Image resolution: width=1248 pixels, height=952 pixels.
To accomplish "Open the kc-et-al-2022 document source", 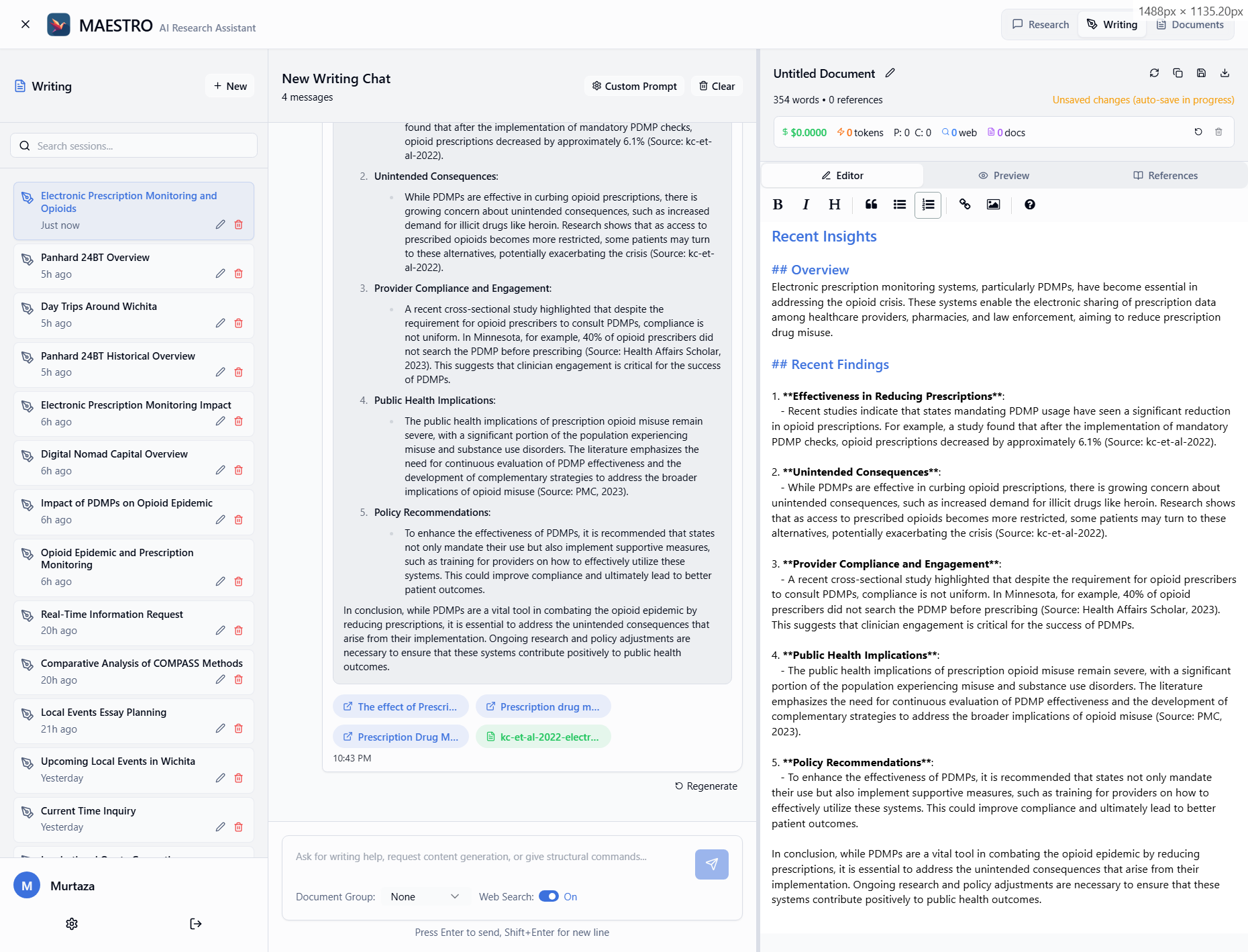I will coord(543,737).
